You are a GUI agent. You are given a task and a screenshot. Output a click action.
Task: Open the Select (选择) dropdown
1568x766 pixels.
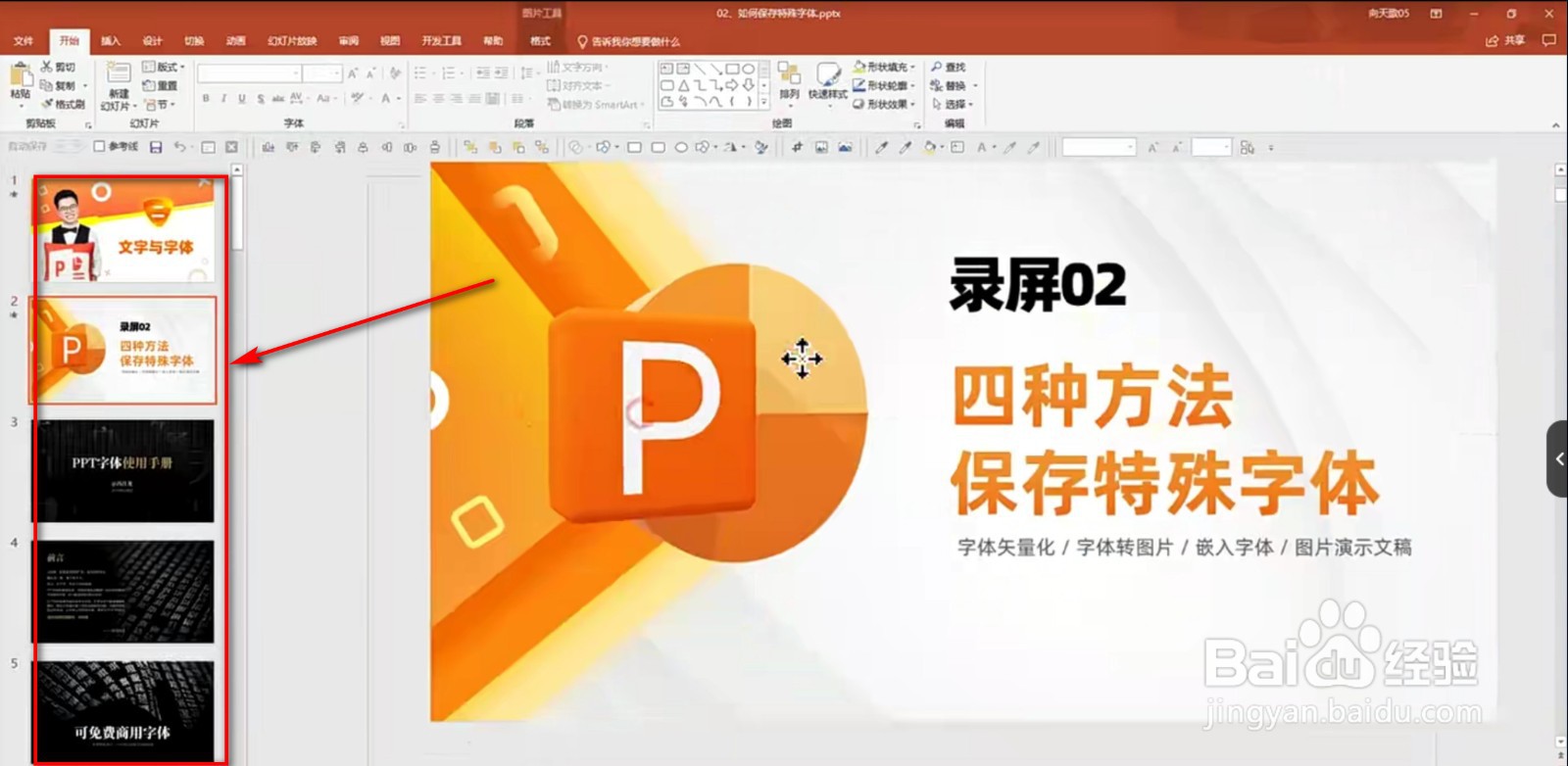click(x=953, y=104)
